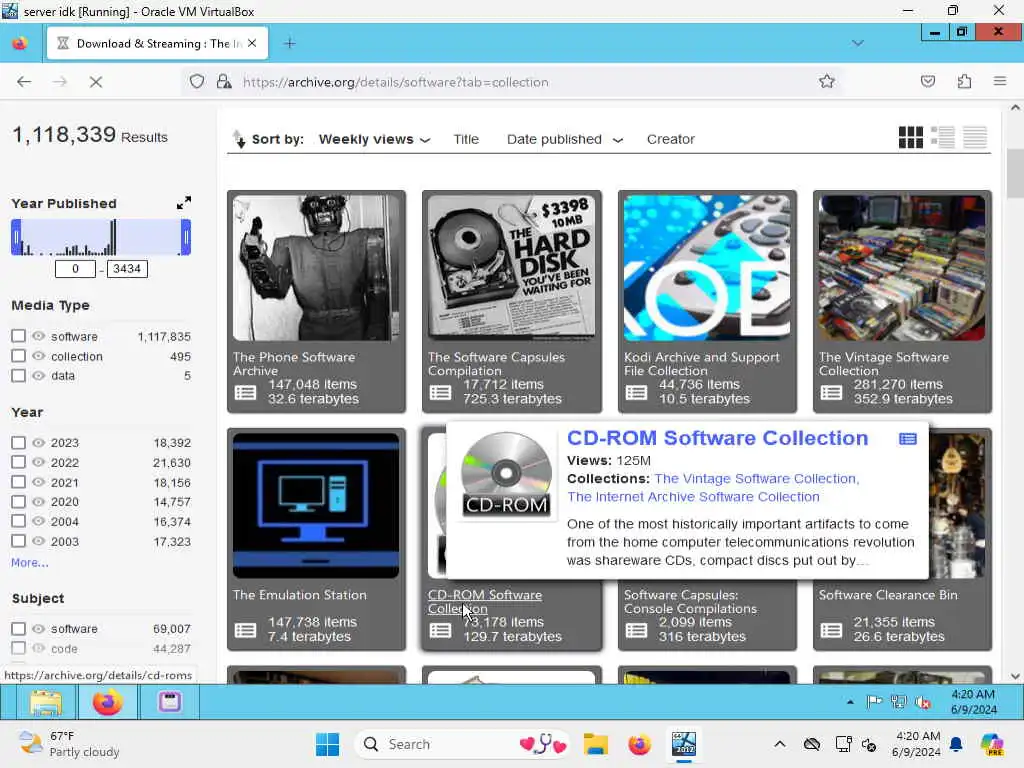Screen dimensions: 1024x768
Task: Click collection icon on Software Capsules Compilation
Action: point(440,392)
